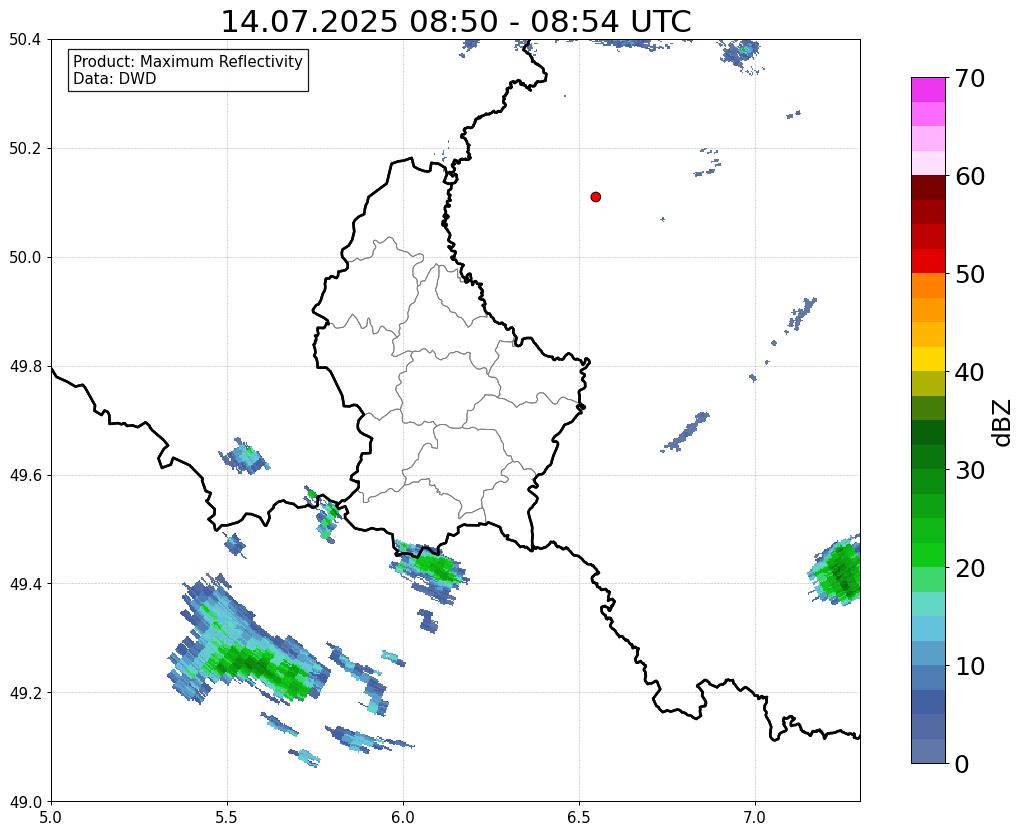Click the latitude tick label 49.2
The height and width of the screenshot is (834, 1023).
point(25,692)
